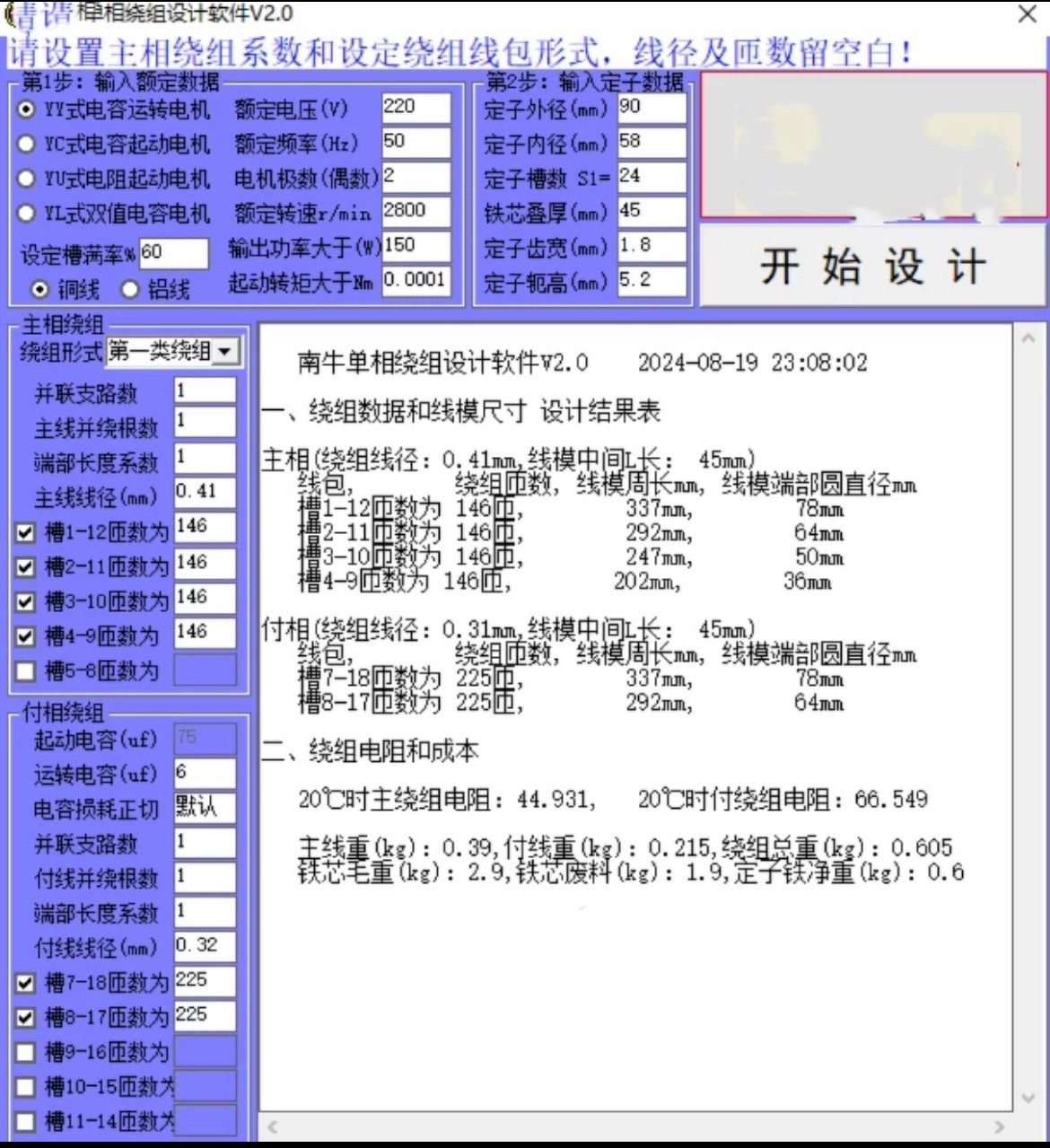Enable 槽11-14匝数为 checkbox
The height and width of the screenshot is (1148, 1050).
(x=26, y=1121)
